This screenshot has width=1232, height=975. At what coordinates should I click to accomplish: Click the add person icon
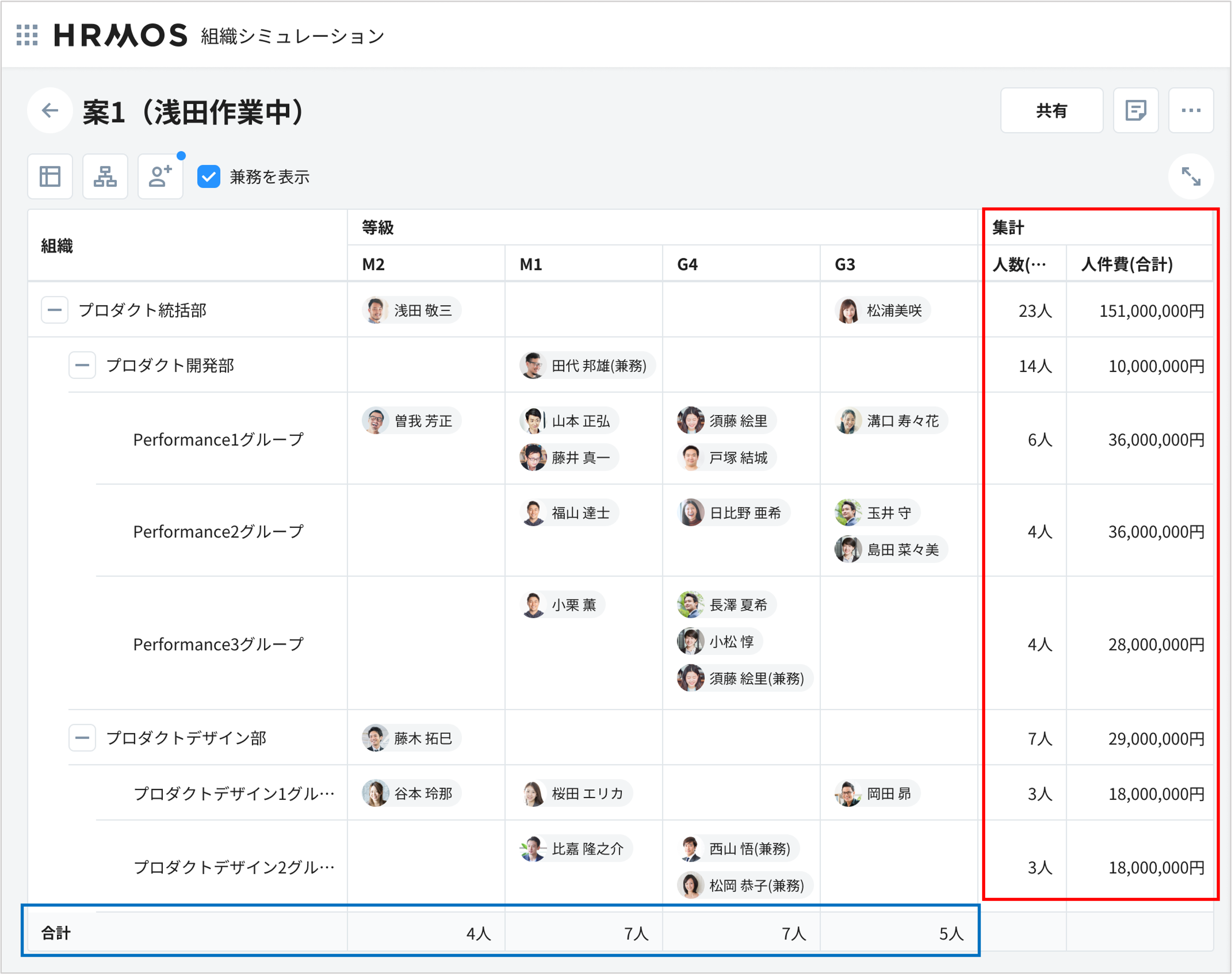[160, 176]
